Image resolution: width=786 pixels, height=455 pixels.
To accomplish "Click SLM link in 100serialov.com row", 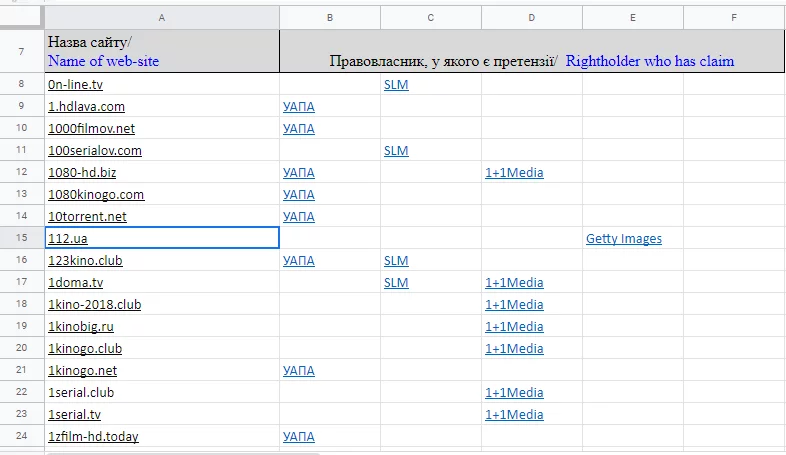I will (x=396, y=151).
